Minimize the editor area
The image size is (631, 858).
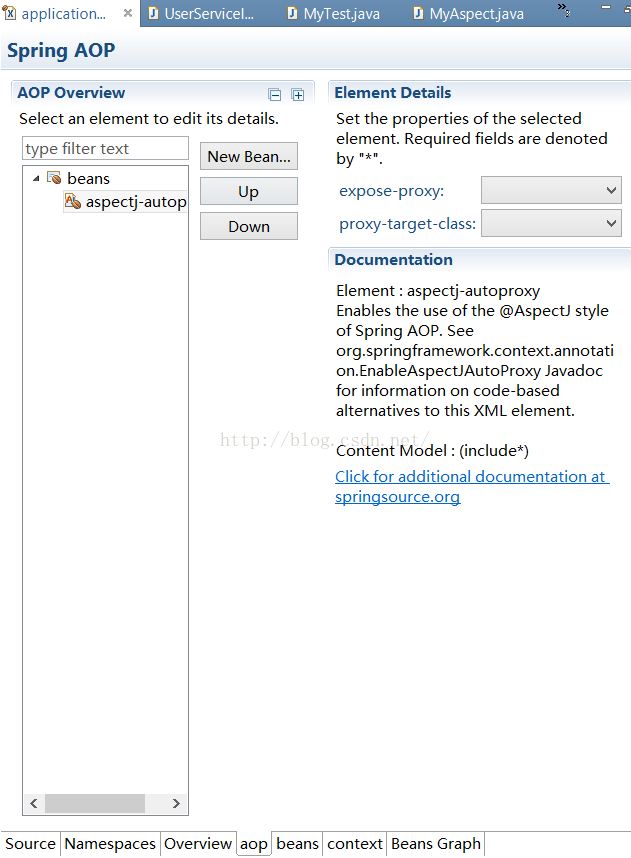click(x=606, y=8)
